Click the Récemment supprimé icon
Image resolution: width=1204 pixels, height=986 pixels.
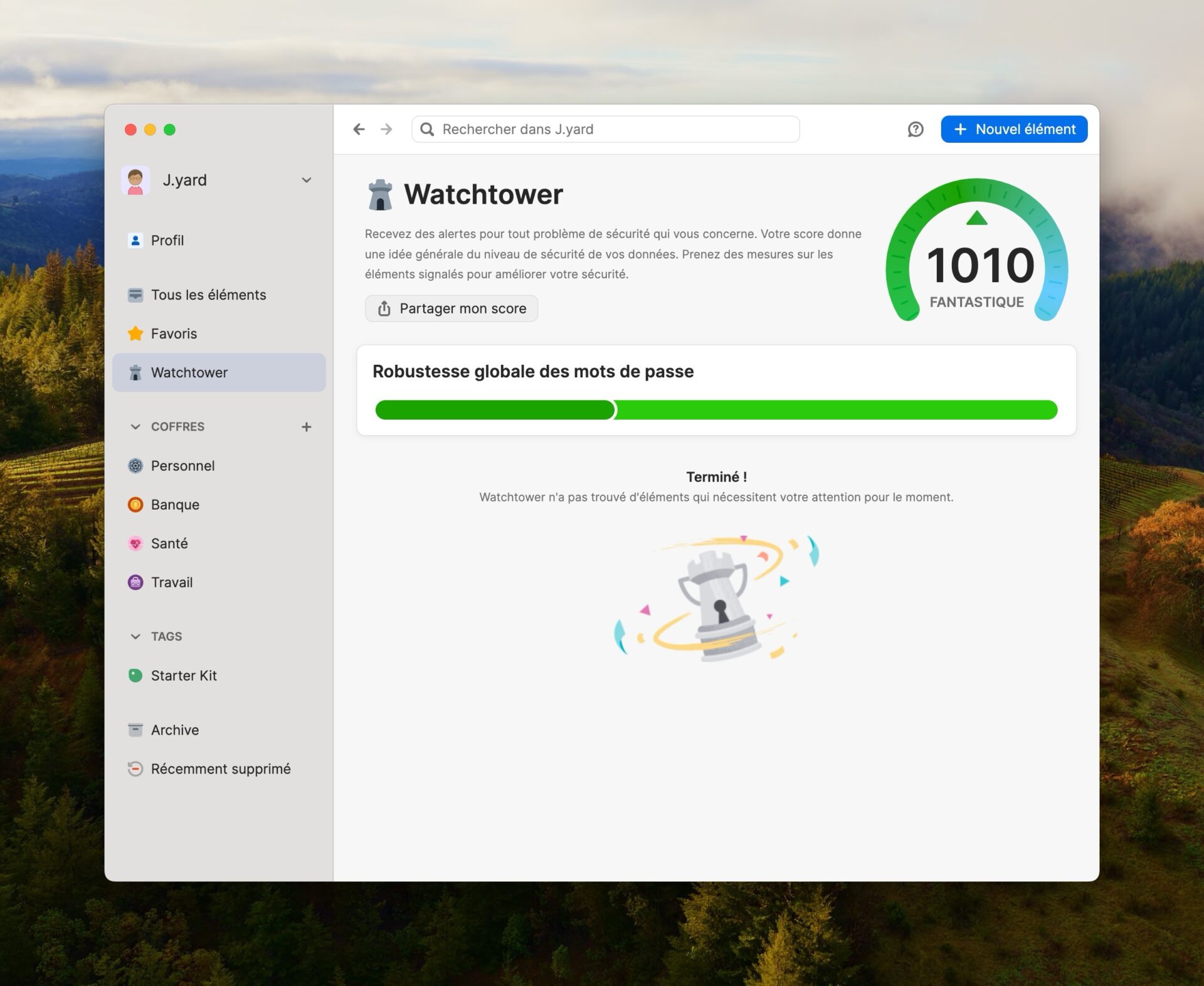tap(135, 768)
